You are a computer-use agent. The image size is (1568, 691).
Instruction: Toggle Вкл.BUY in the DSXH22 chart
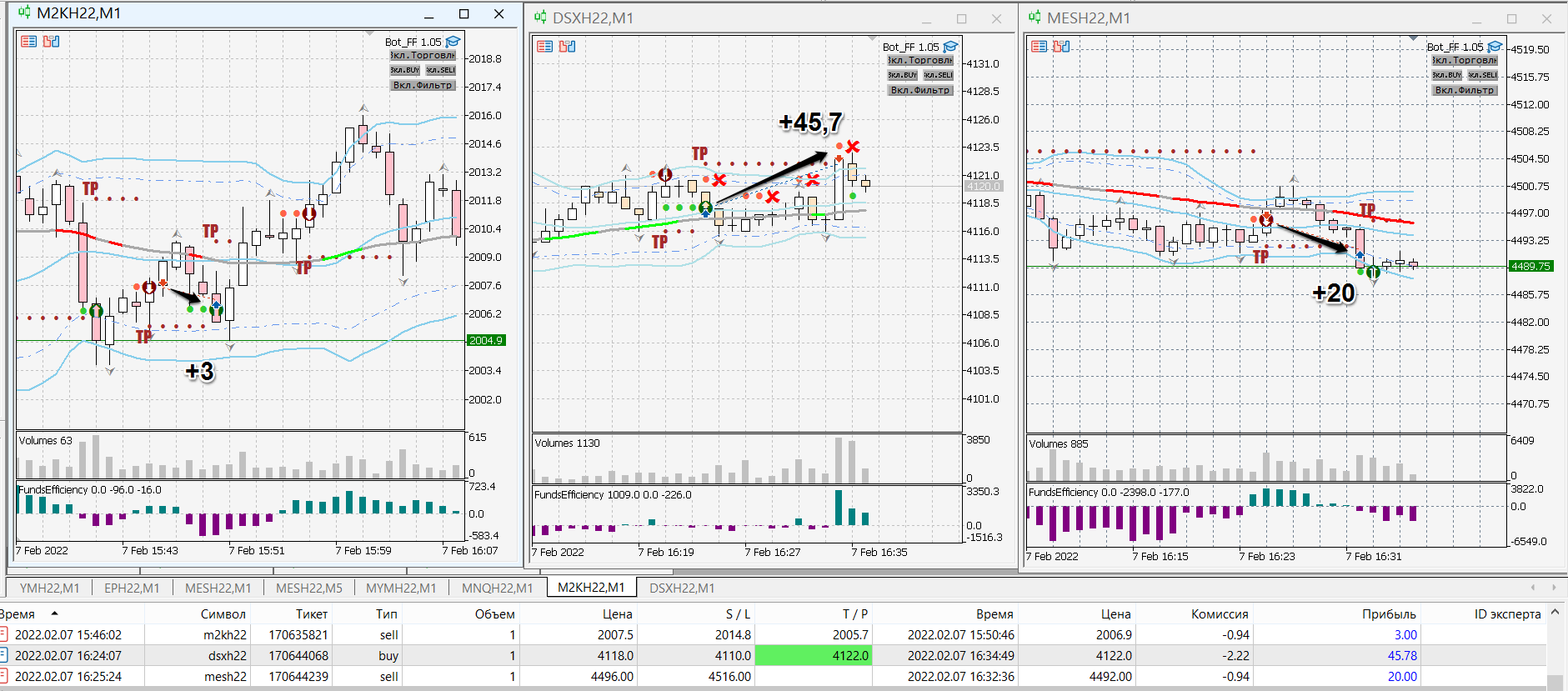tap(903, 75)
